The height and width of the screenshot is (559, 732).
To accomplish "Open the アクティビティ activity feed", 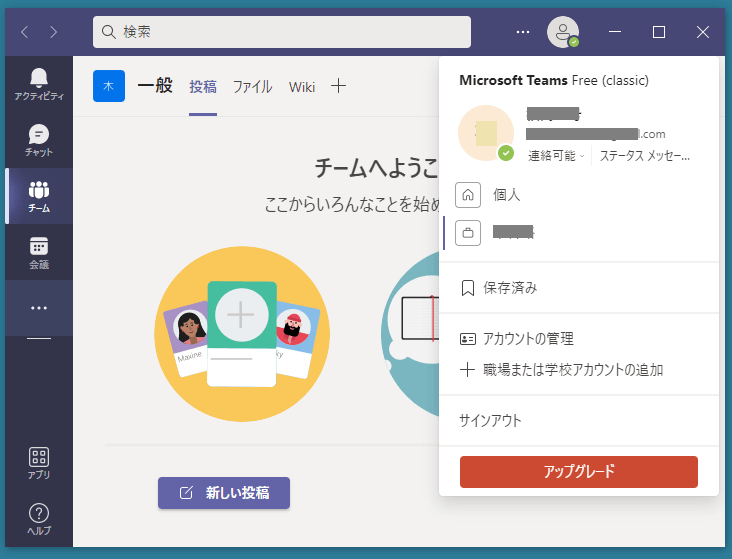I will pyautogui.click(x=39, y=85).
